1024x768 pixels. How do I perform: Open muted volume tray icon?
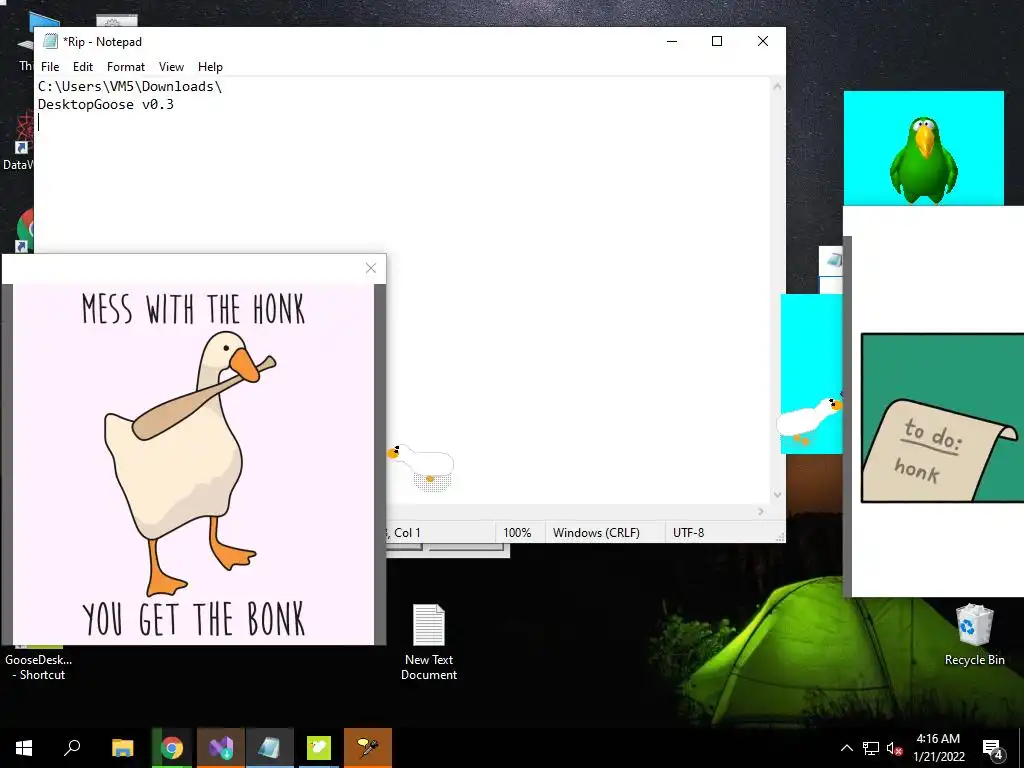pos(895,748)
